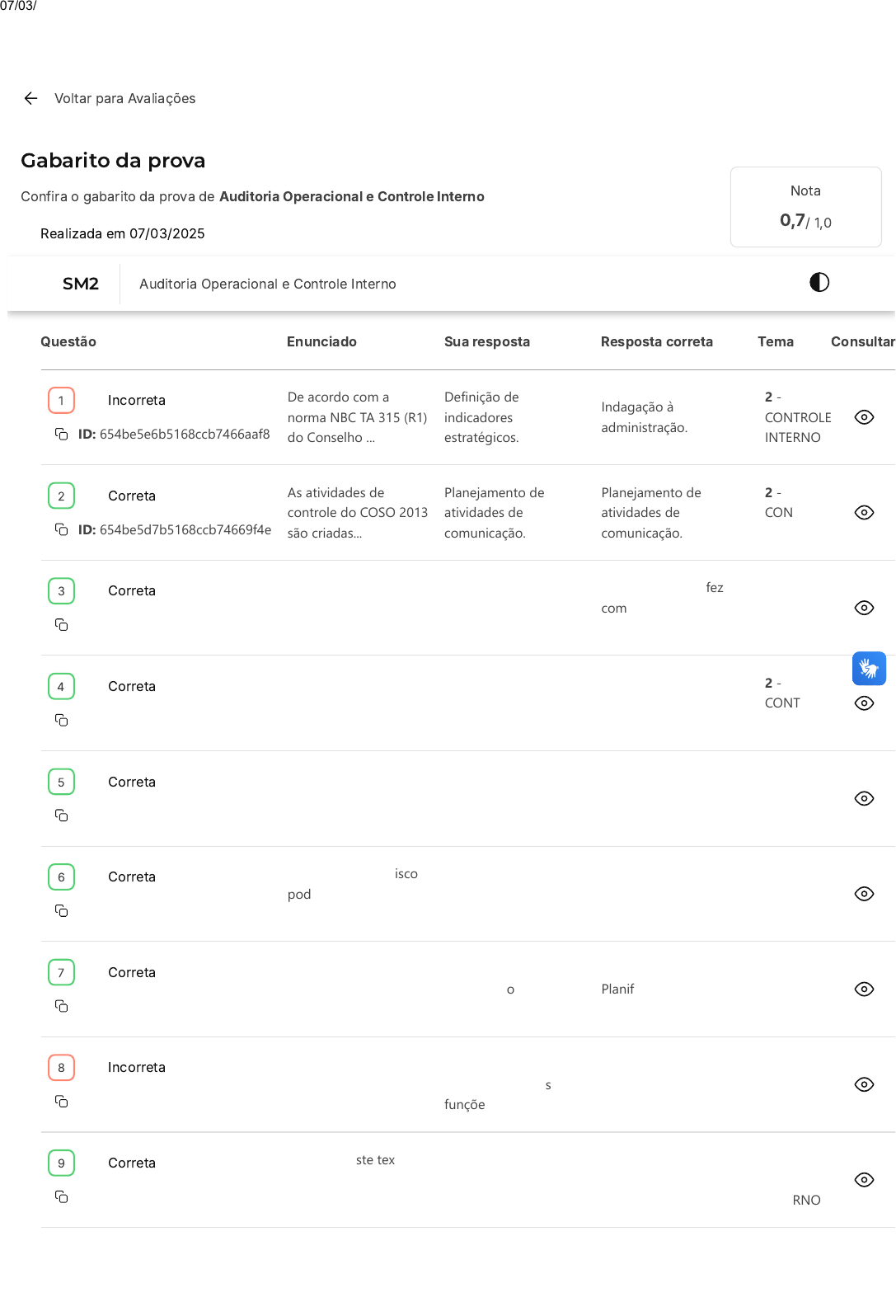896x1316 pixels.
Task: Copy the ID of question 3
Action: click(61, 625)
